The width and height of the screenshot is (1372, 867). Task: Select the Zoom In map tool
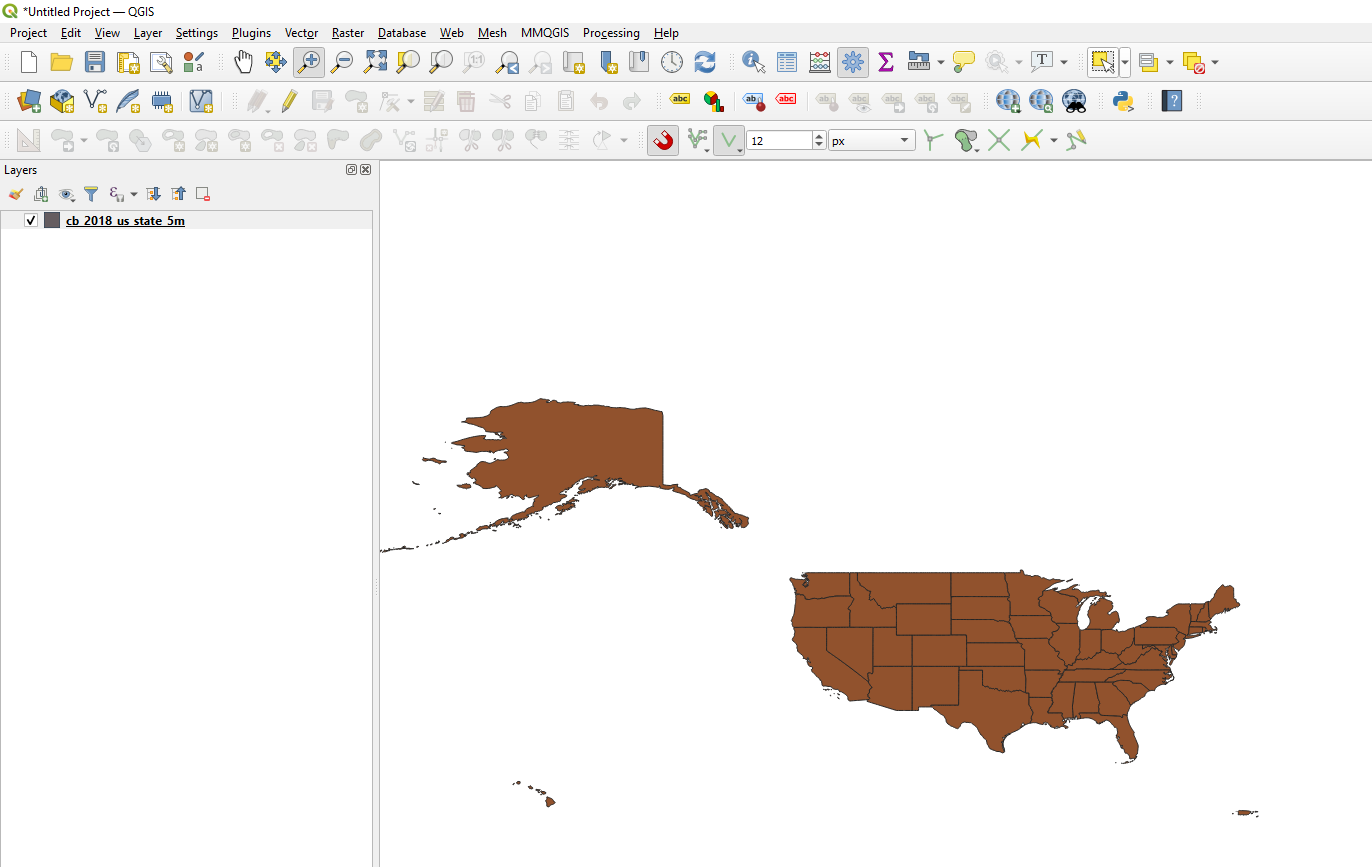(x=308, y=61)
